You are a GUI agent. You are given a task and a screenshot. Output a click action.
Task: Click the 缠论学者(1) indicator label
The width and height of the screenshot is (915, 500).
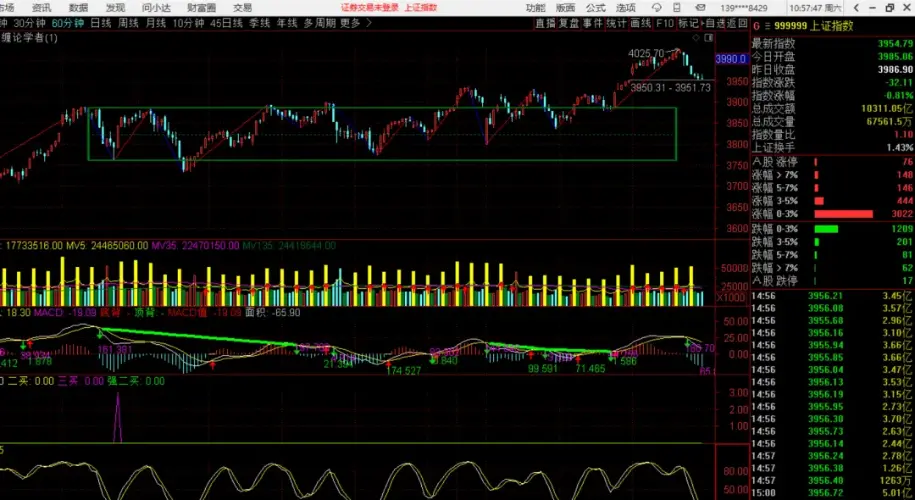[x=30, y=38]
